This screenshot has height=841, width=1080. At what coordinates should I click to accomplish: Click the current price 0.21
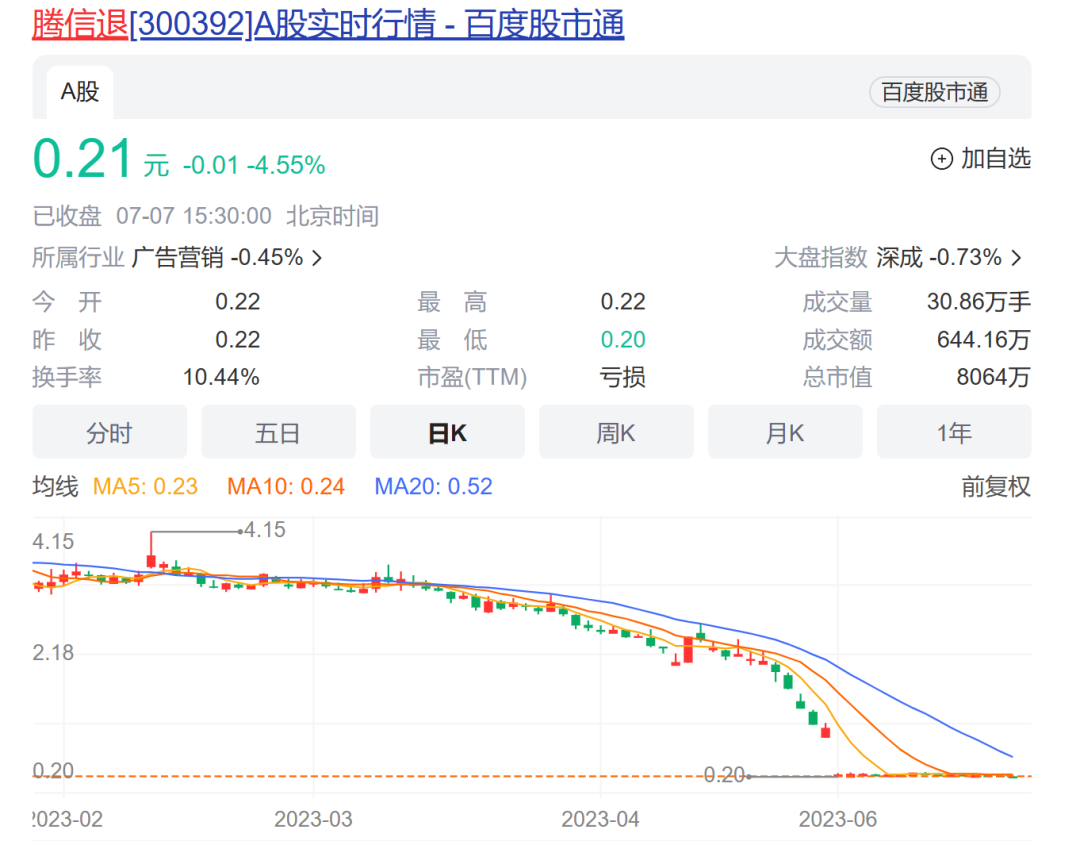[83, 158]
